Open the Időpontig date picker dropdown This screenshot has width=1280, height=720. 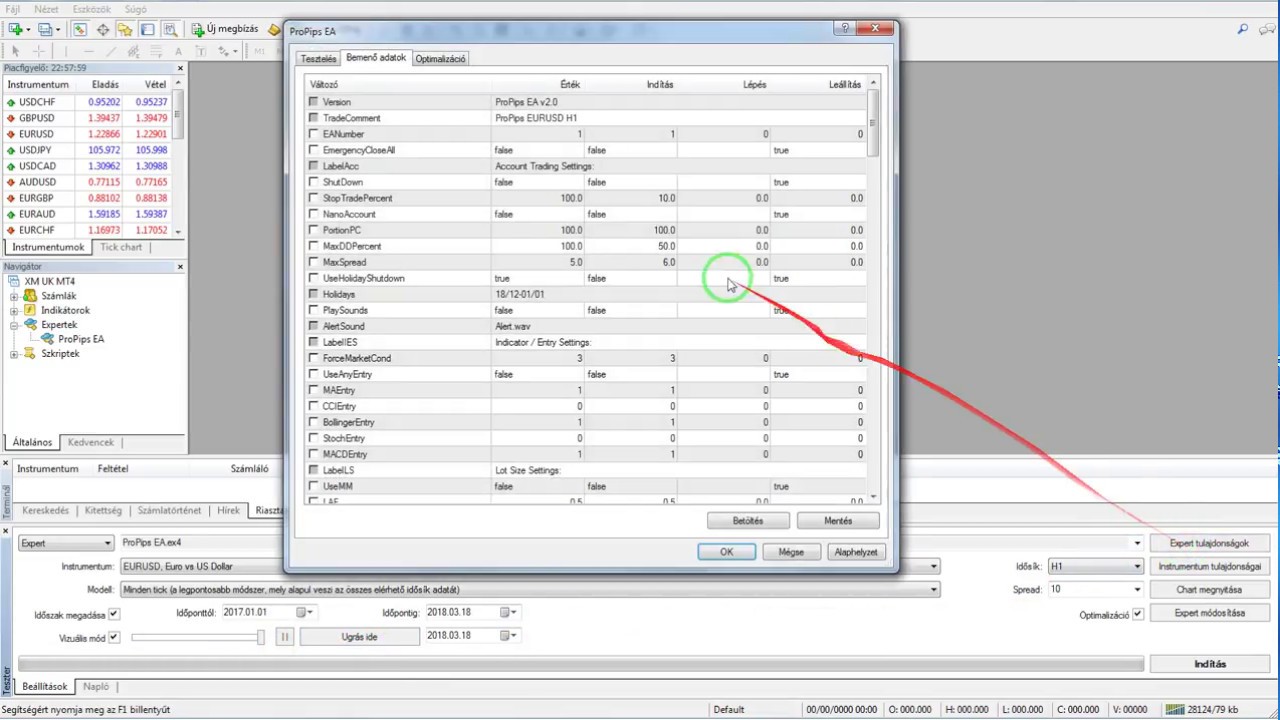(x=510, y=612)
